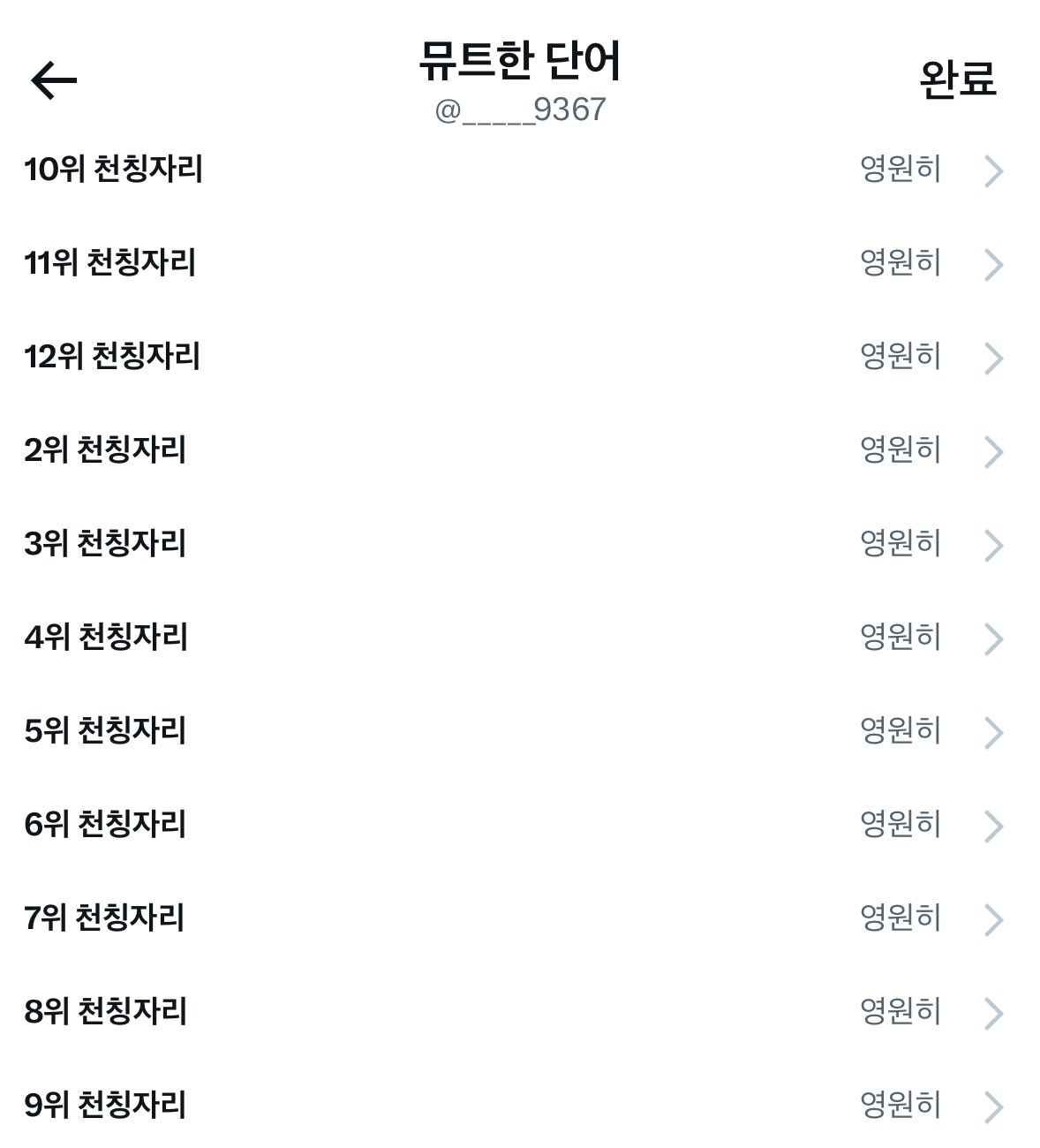Open chevron for 12위 천칭자리
The height and width of the screenshot is (1148, 1040).
tap(993, 358)
